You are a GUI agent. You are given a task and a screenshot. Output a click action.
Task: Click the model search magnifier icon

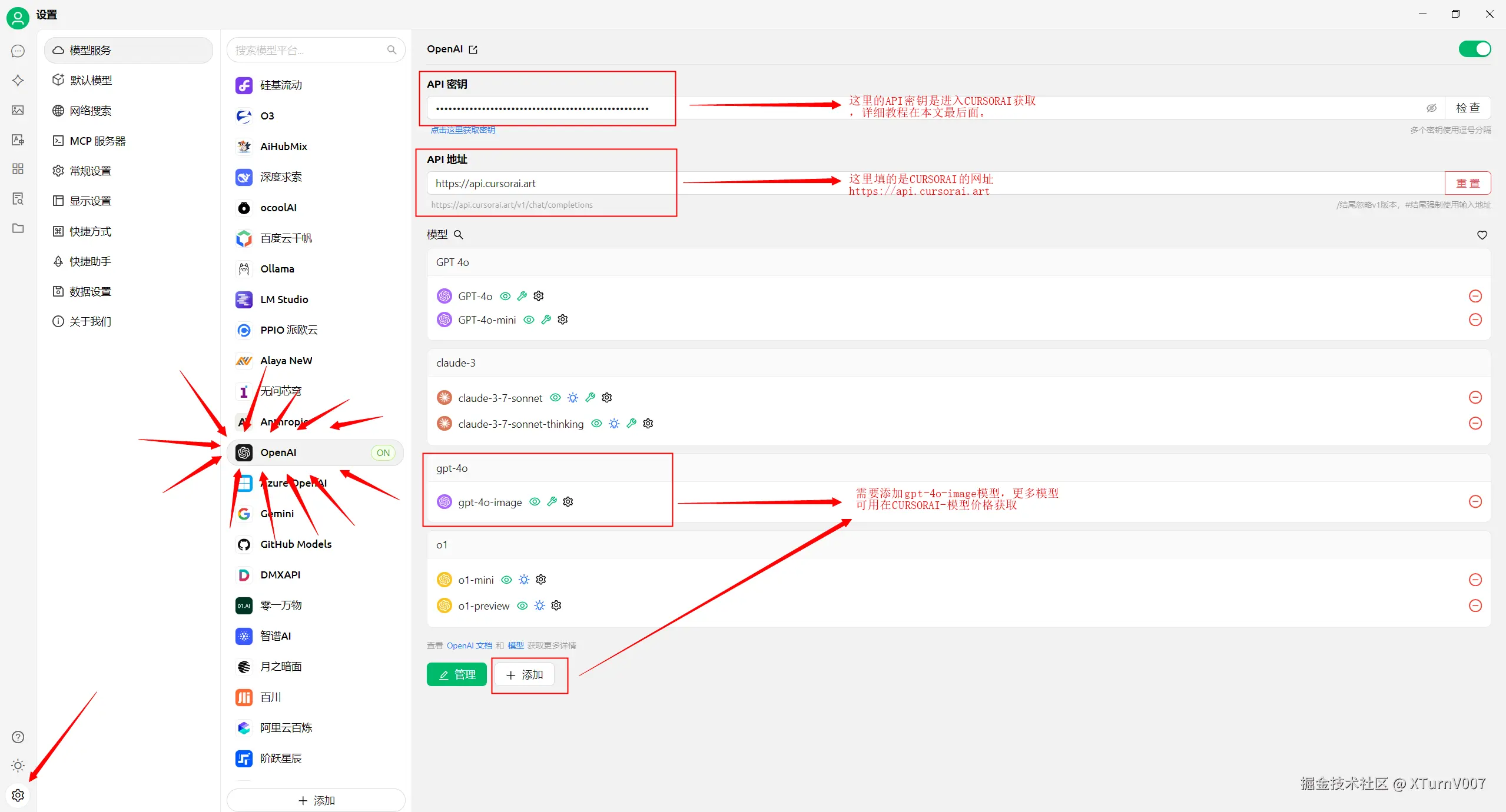pos(459,235)
